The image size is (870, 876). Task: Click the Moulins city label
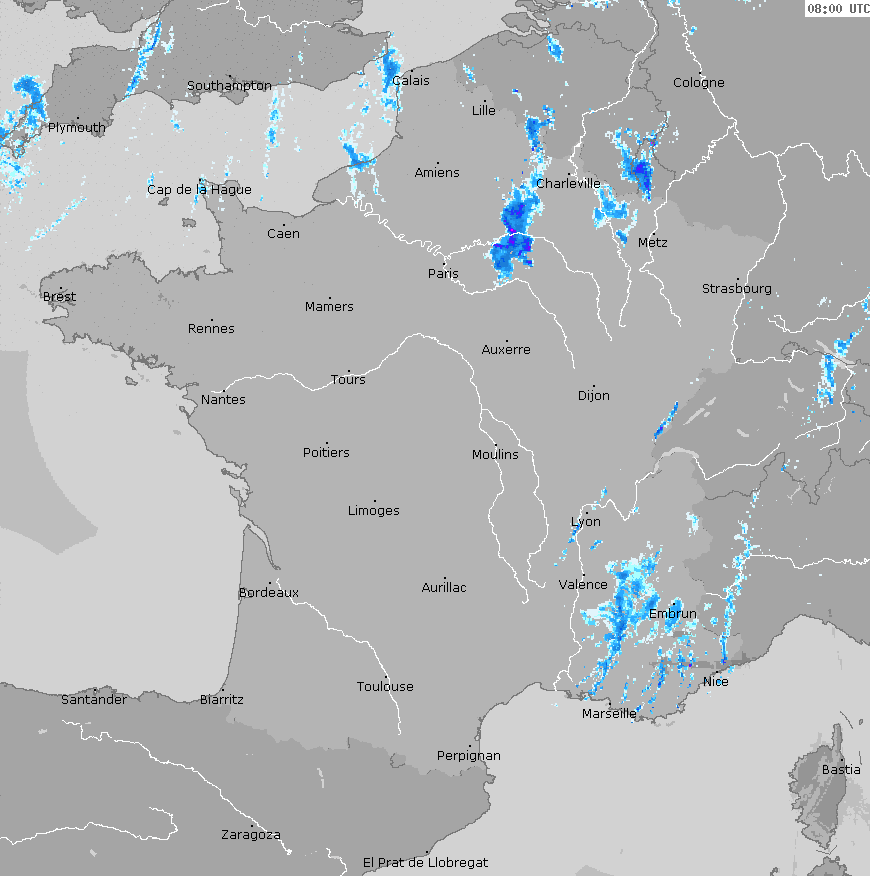click(495, 455)
